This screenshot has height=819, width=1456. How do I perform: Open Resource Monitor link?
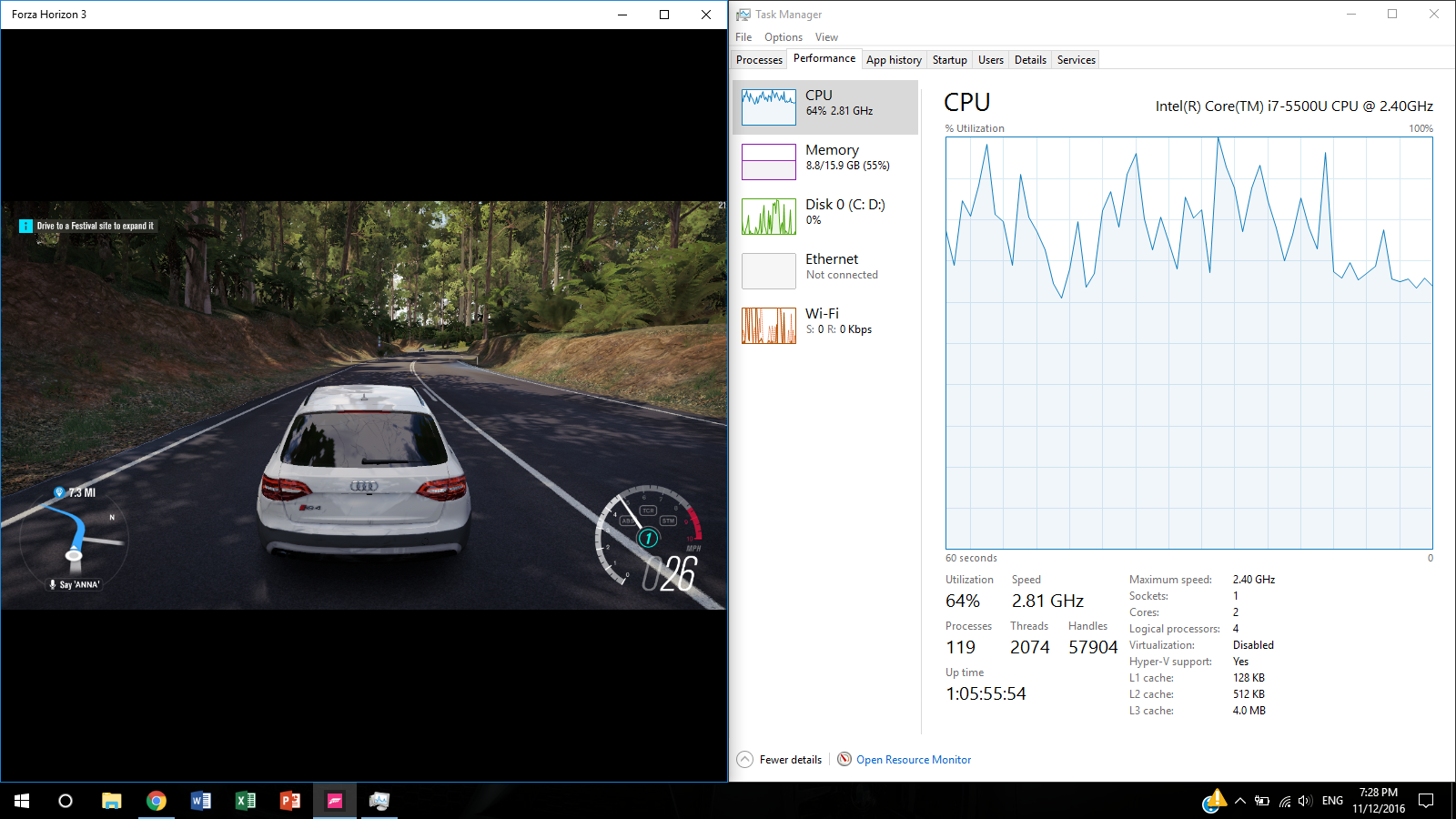[914, 760]
